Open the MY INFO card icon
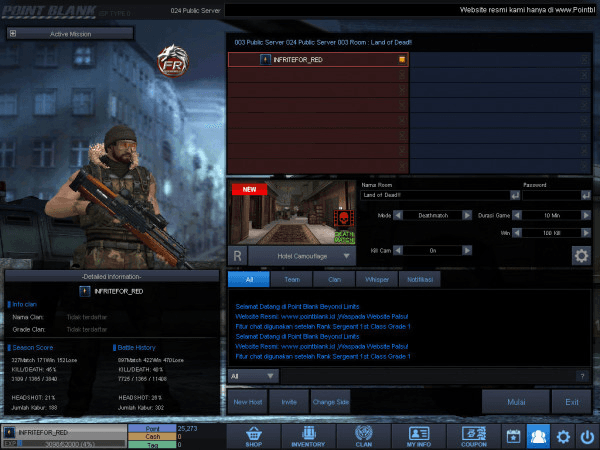Screen dimensions: 600x450 419,436
